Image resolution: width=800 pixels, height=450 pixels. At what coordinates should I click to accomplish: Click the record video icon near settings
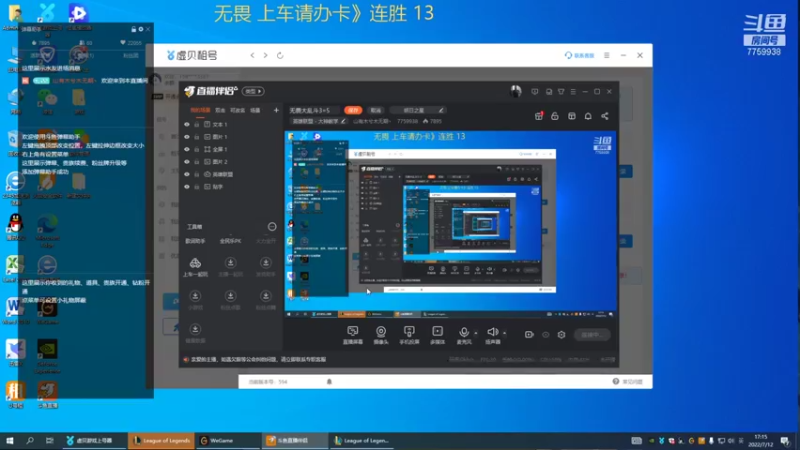coord(529,335)
